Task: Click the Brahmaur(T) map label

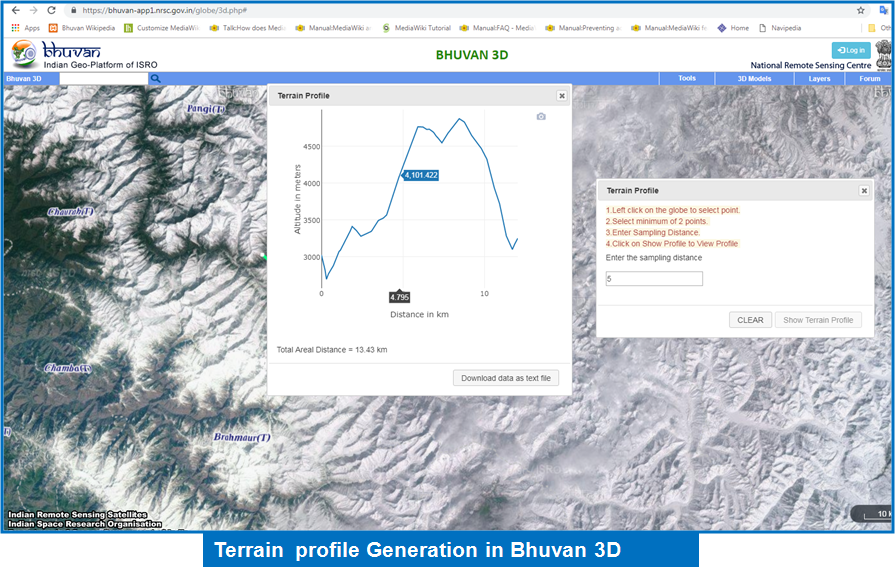Action: [x=242, y=438]
